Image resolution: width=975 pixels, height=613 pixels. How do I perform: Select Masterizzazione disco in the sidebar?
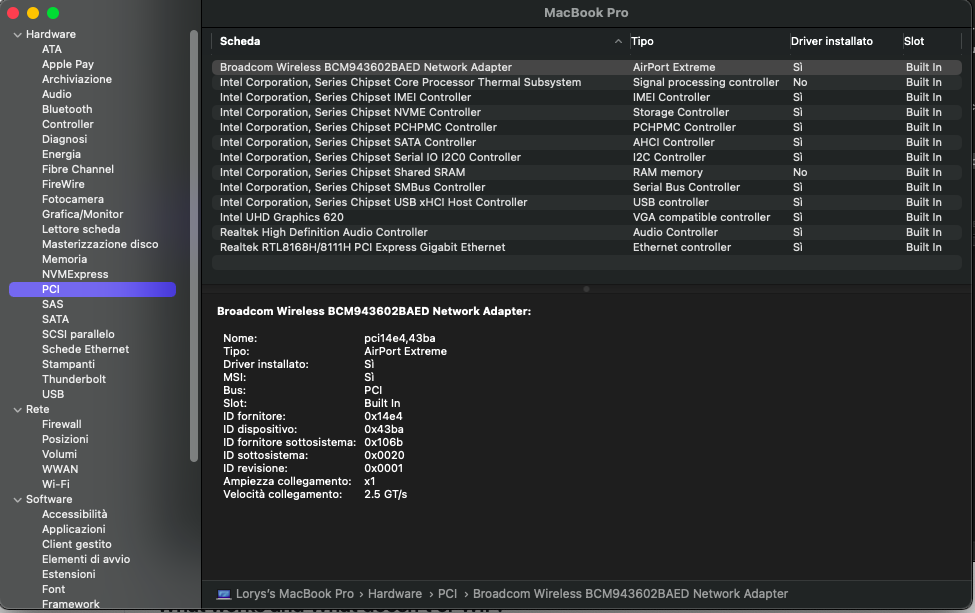(99, 244)
